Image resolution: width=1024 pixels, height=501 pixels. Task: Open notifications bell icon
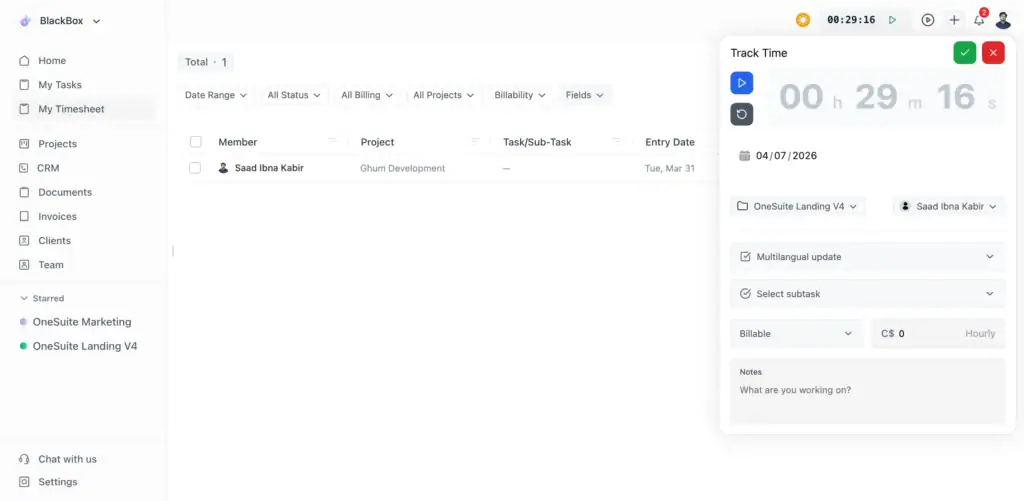pyautogui.click(x=979, y=20)
